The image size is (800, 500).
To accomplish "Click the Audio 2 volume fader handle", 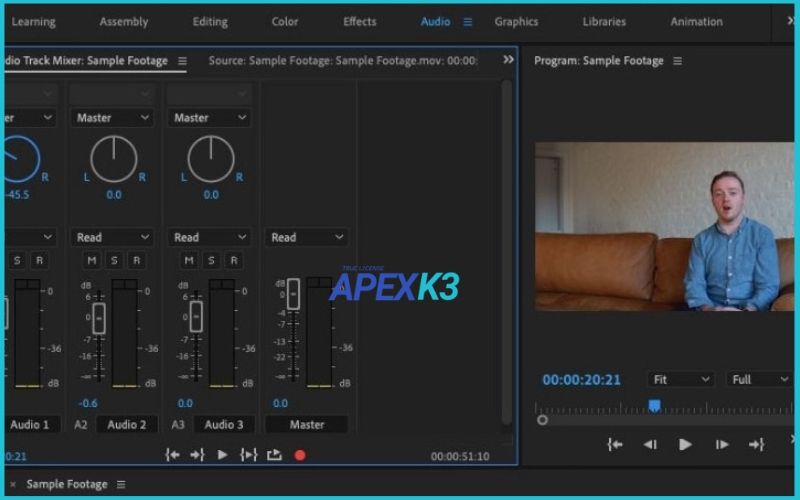I will point(98,319).
